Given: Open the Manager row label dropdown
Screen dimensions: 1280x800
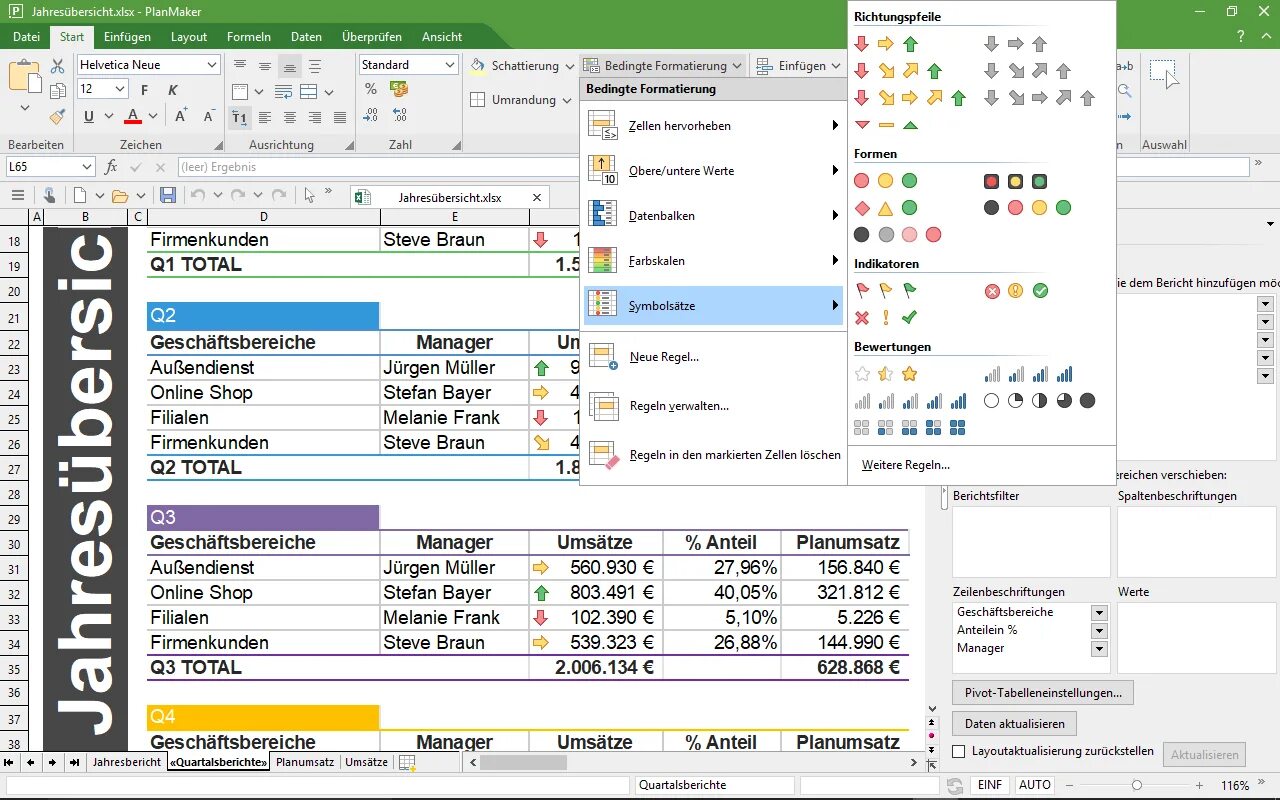Looking at the screenshot, I should 1099,649.
